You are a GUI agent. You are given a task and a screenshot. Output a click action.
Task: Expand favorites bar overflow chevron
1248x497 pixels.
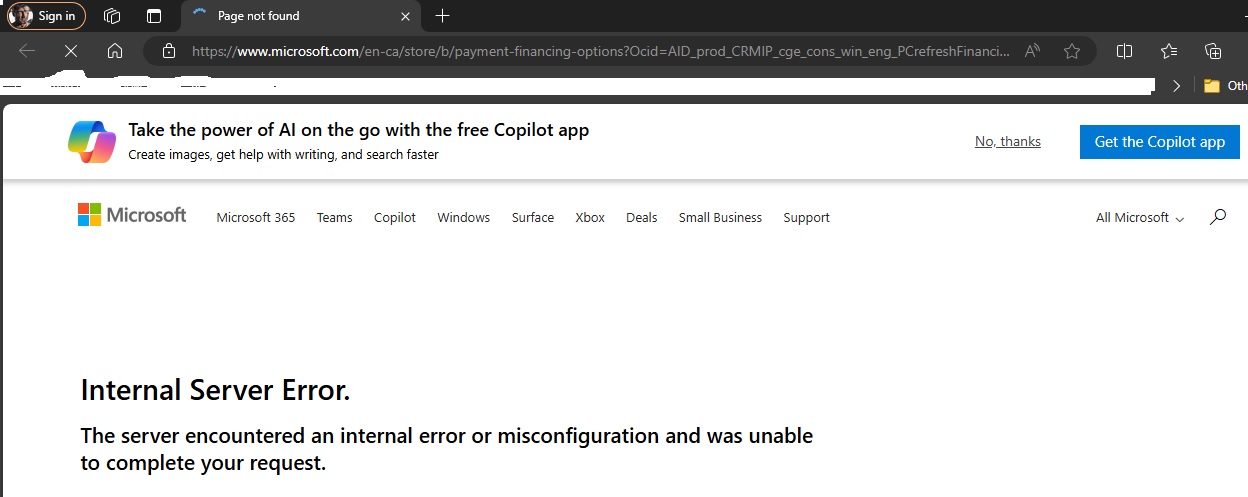click(x=1177, y=86)
